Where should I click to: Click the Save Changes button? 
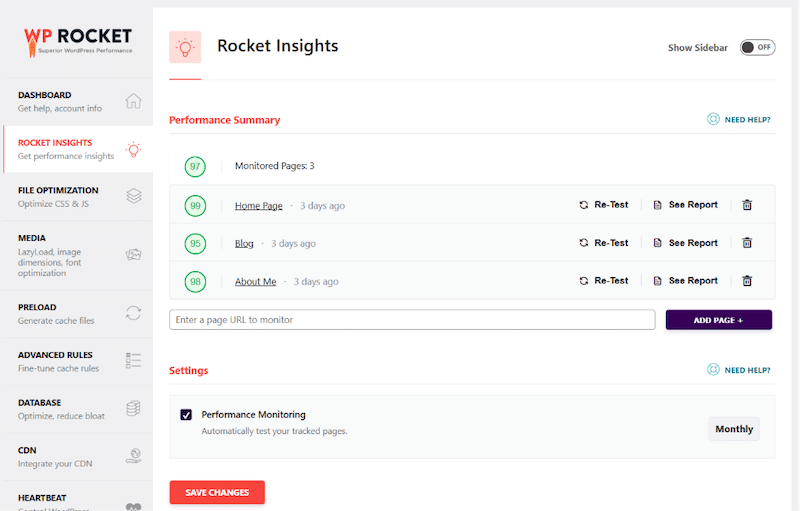click(x=217, y=492)
